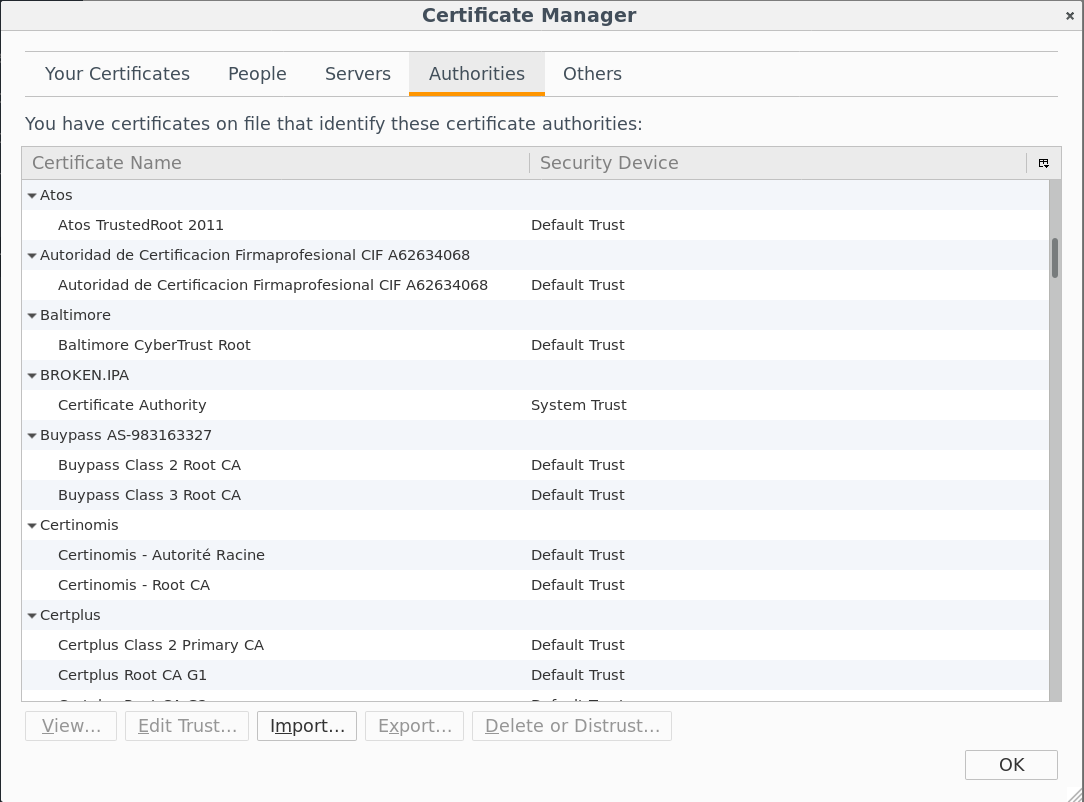Switch to the People tab
1084x802 pixels.
(x=257, y=74)
